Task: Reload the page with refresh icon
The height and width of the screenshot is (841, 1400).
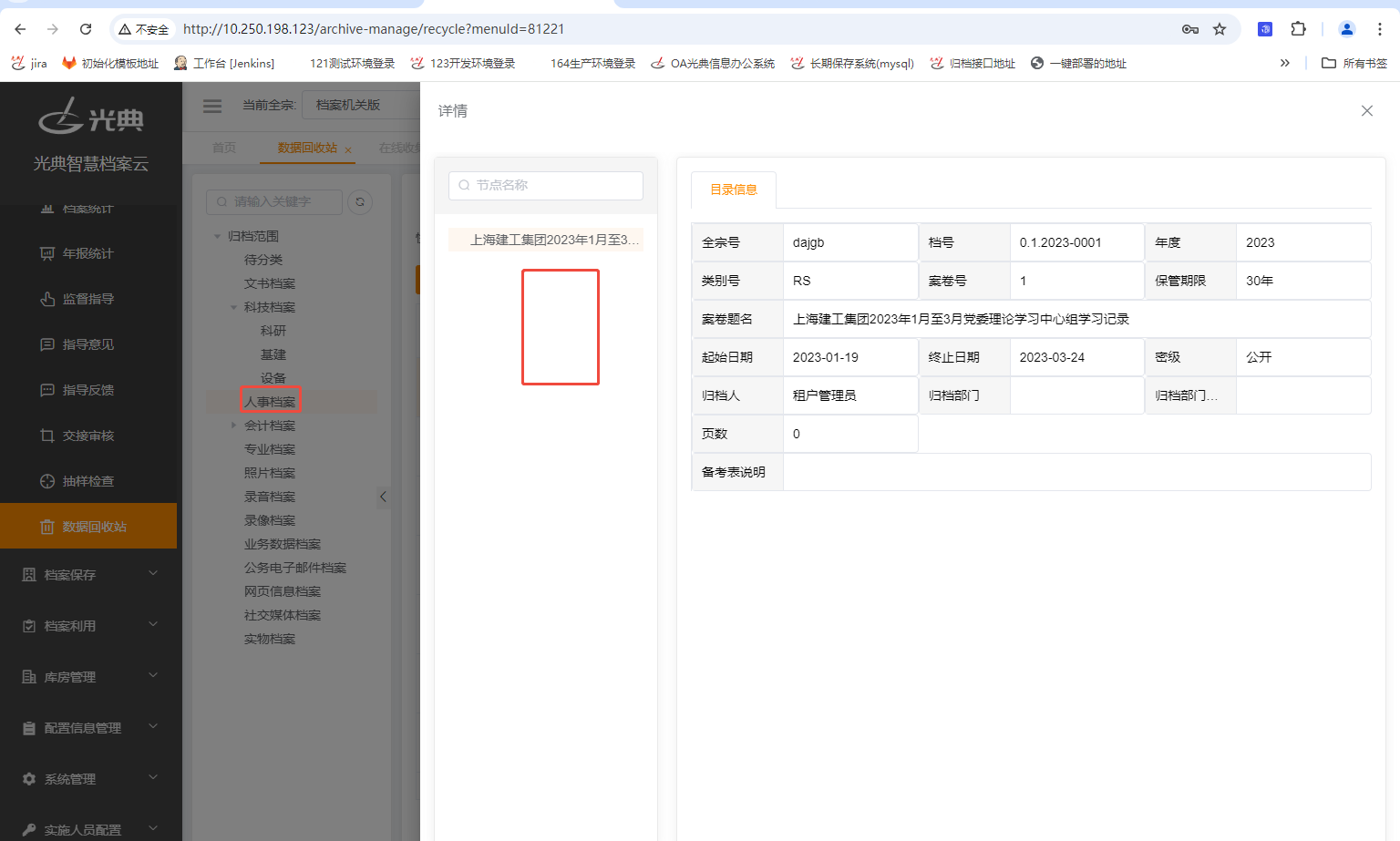Action: pyautogui.click(x=86, y=29)
